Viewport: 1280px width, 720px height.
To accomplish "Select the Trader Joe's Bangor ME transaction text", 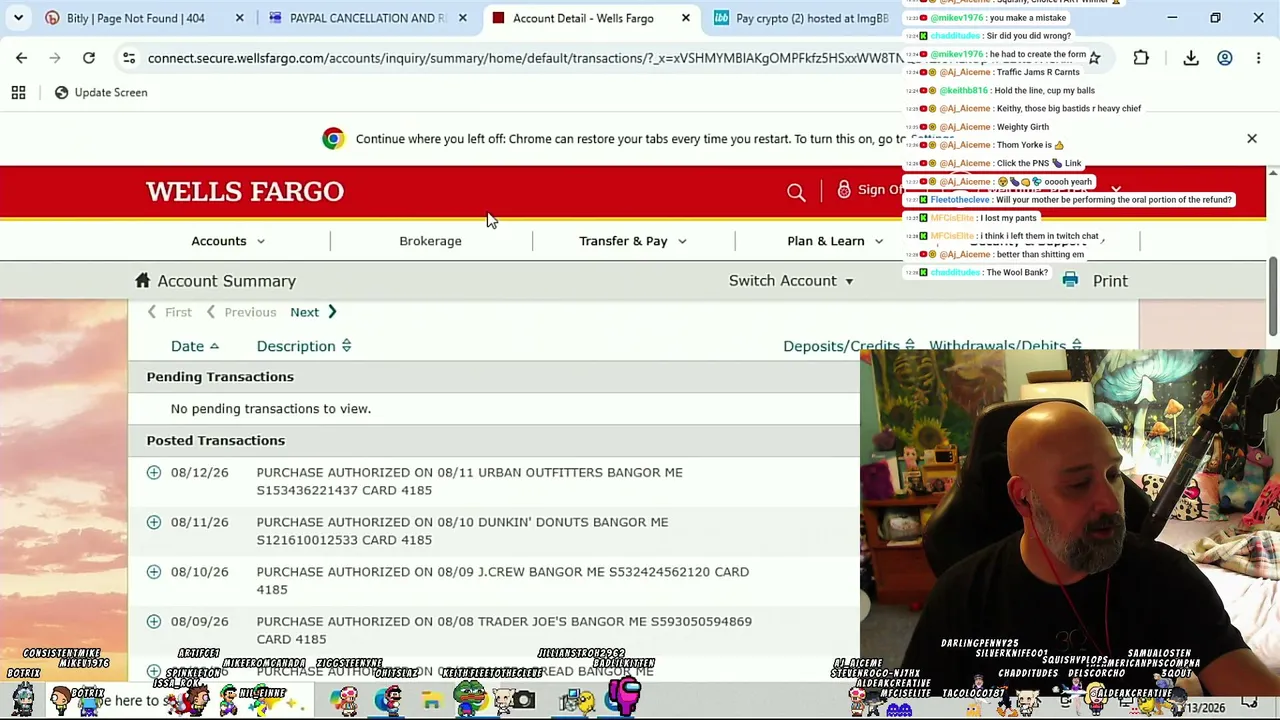I will [x=504, y=630].
